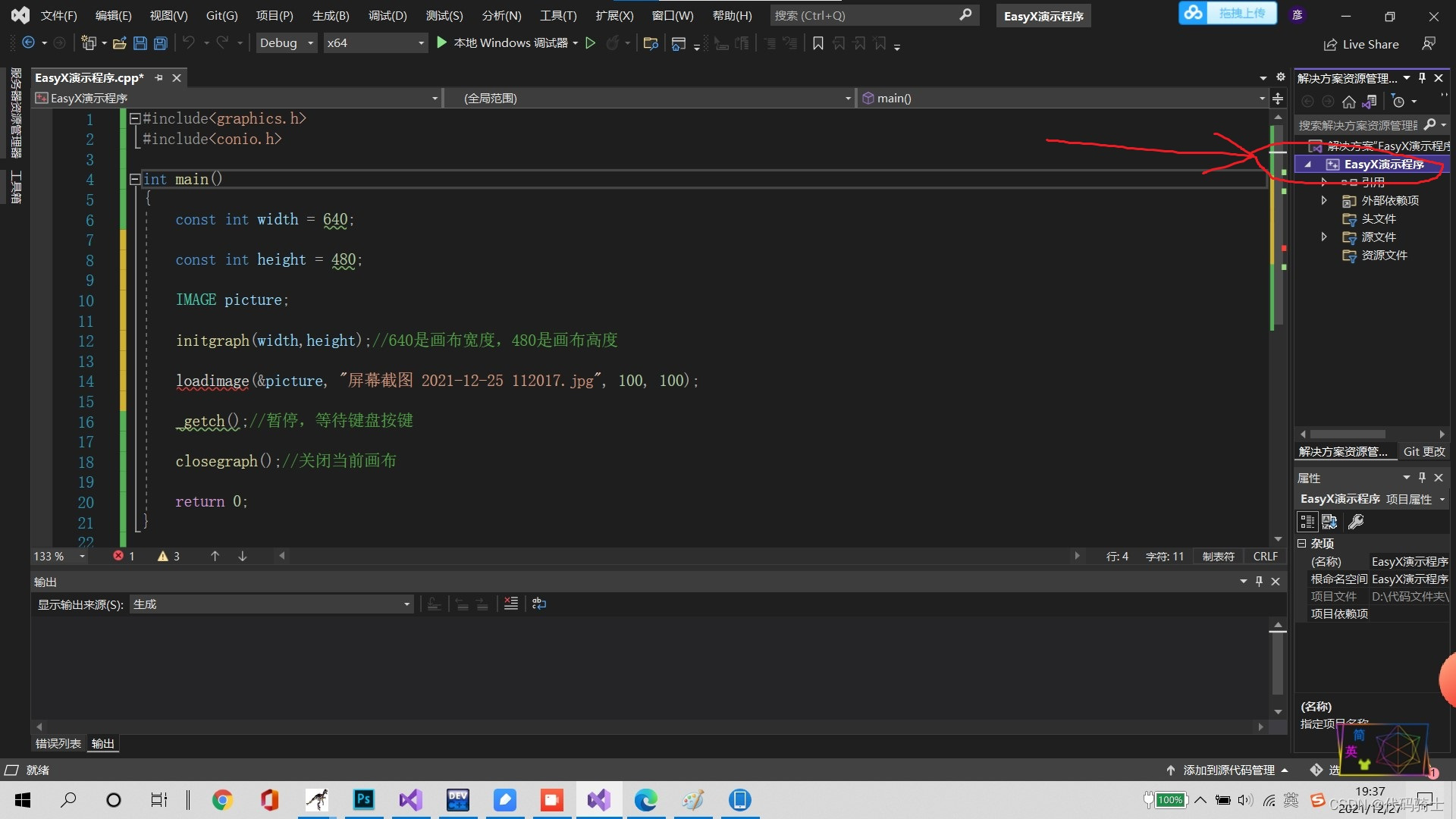Image resolution: width=1456 pixels, height=819 pixels.
Task: Click the toolbar bookmark icon
Action: [817, 43]
